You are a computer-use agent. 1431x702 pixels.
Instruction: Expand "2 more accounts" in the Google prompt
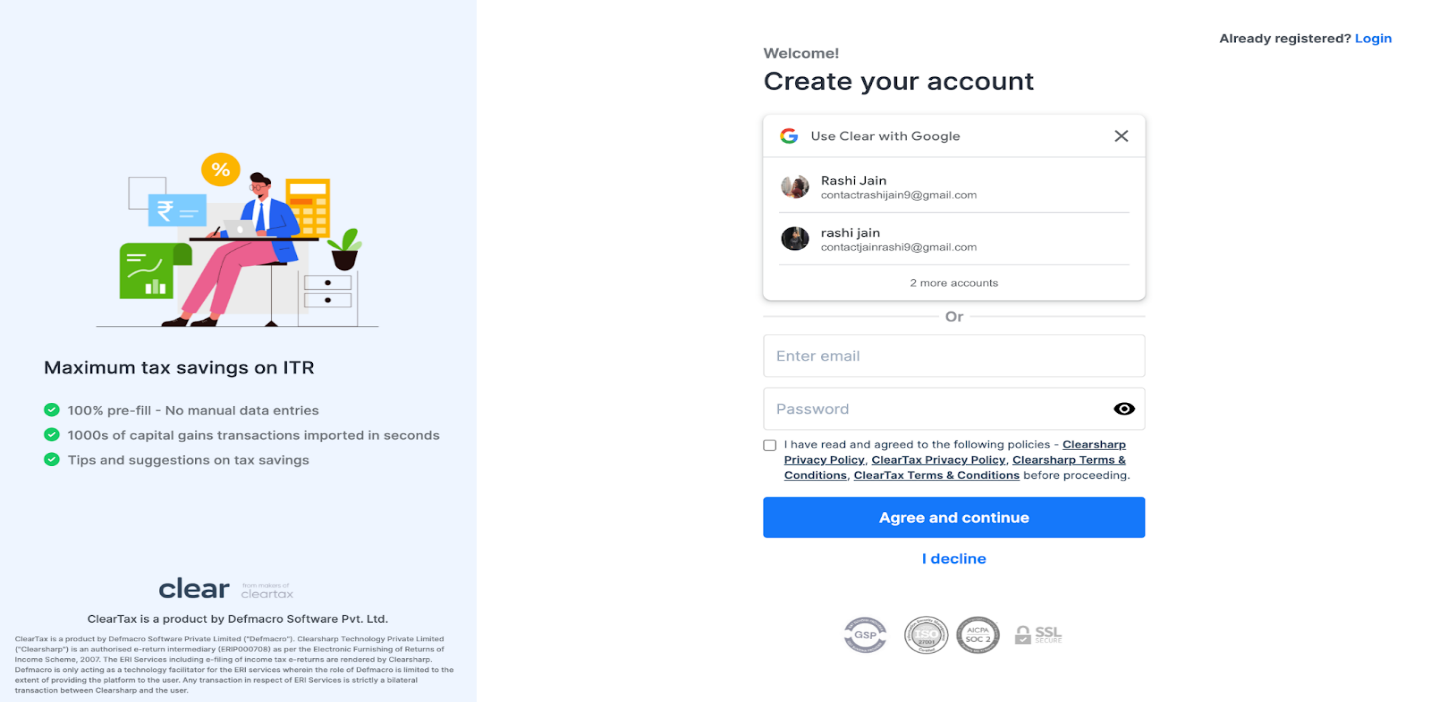(x=953, y=282)
